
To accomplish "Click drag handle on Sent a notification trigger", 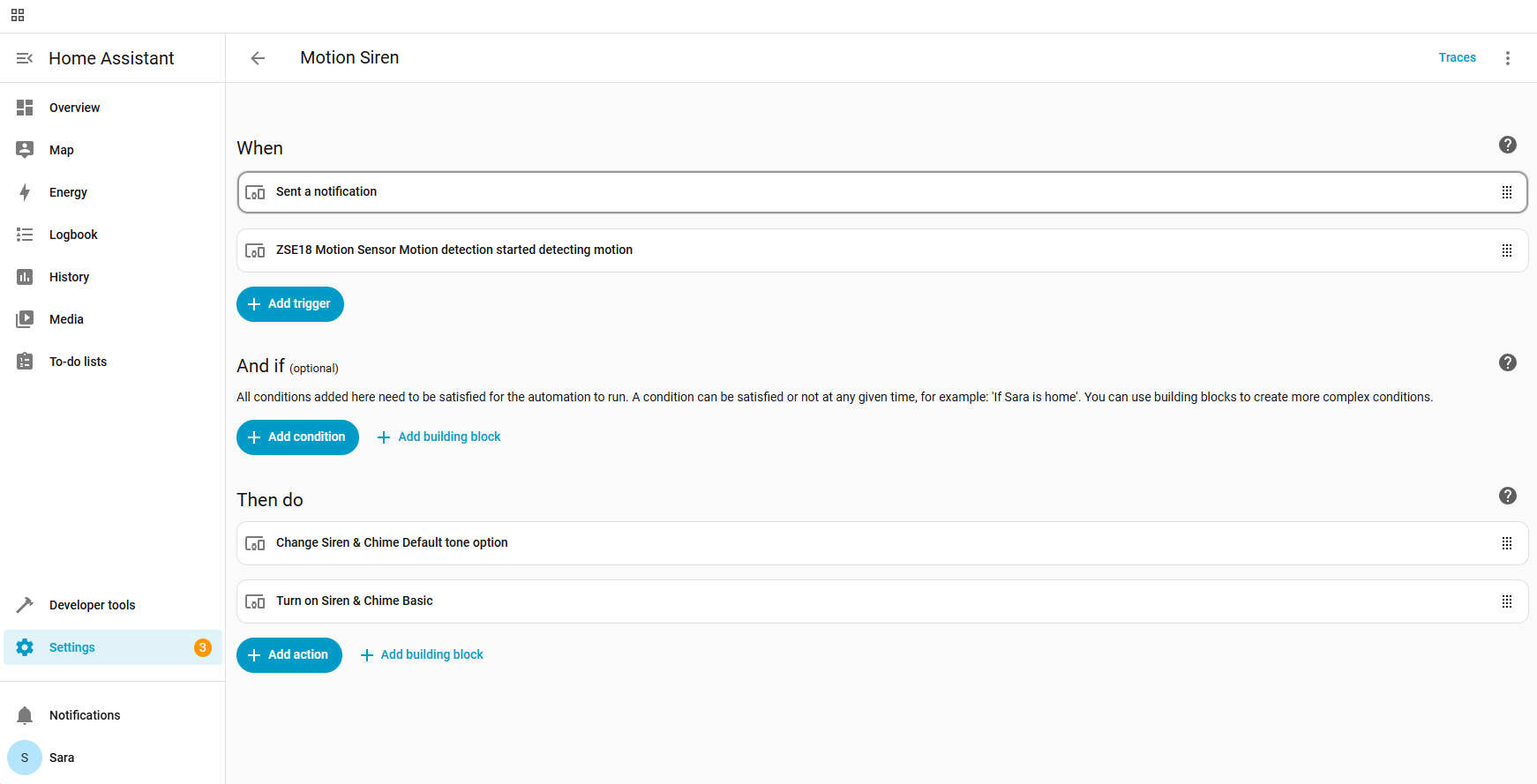I will [x=1507, y=192].
